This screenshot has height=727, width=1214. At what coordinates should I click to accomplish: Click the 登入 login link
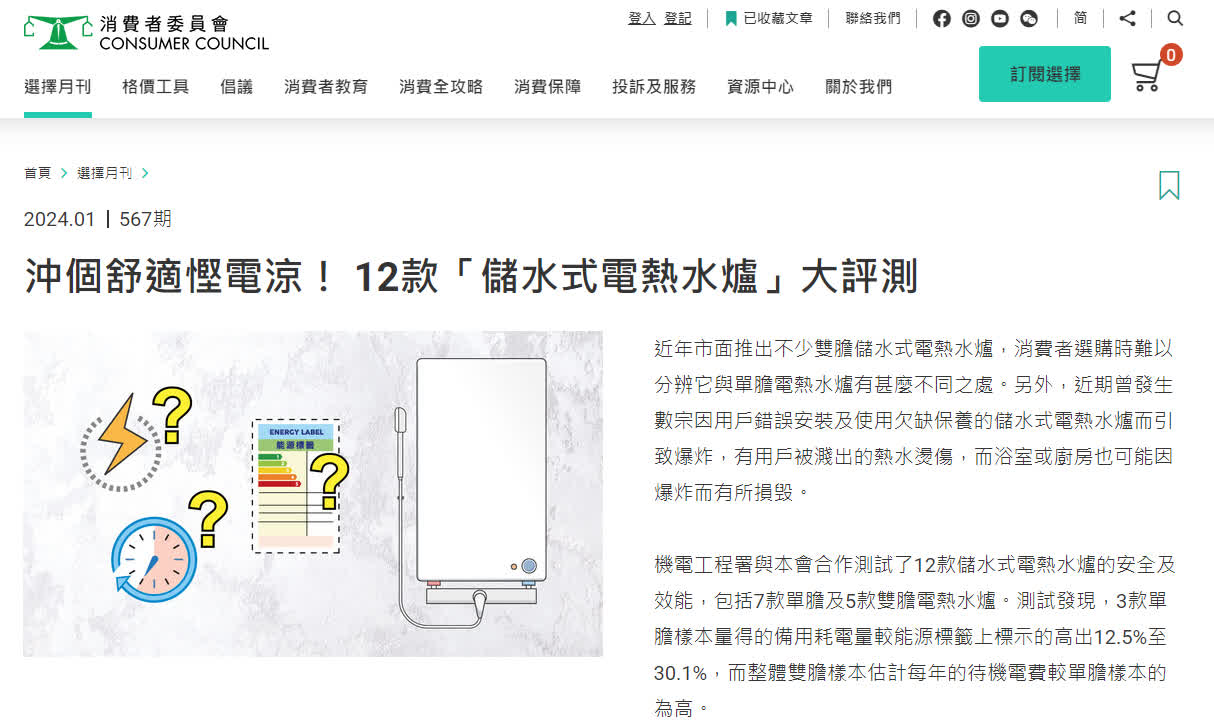pyautogui.click(x=641, y=18)
